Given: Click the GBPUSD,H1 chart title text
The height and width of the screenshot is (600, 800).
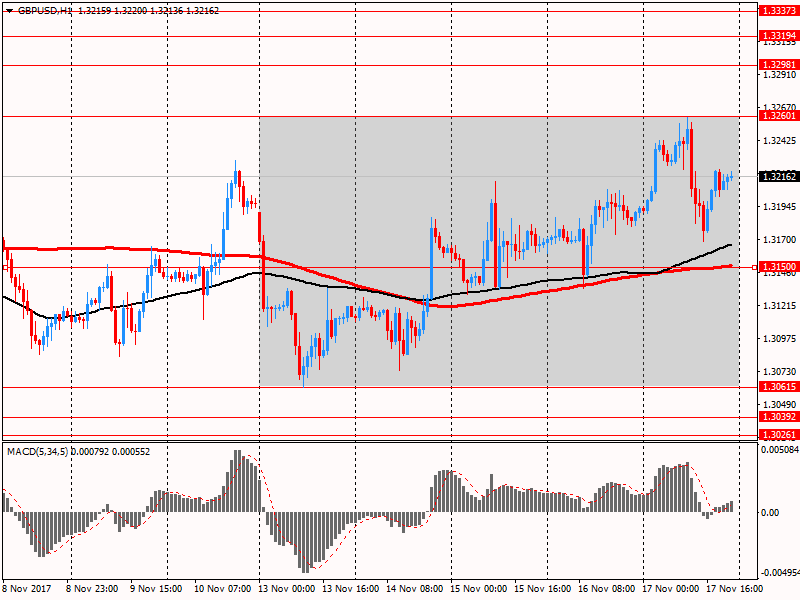Looking at the screenshot, I should coord(45,11).
